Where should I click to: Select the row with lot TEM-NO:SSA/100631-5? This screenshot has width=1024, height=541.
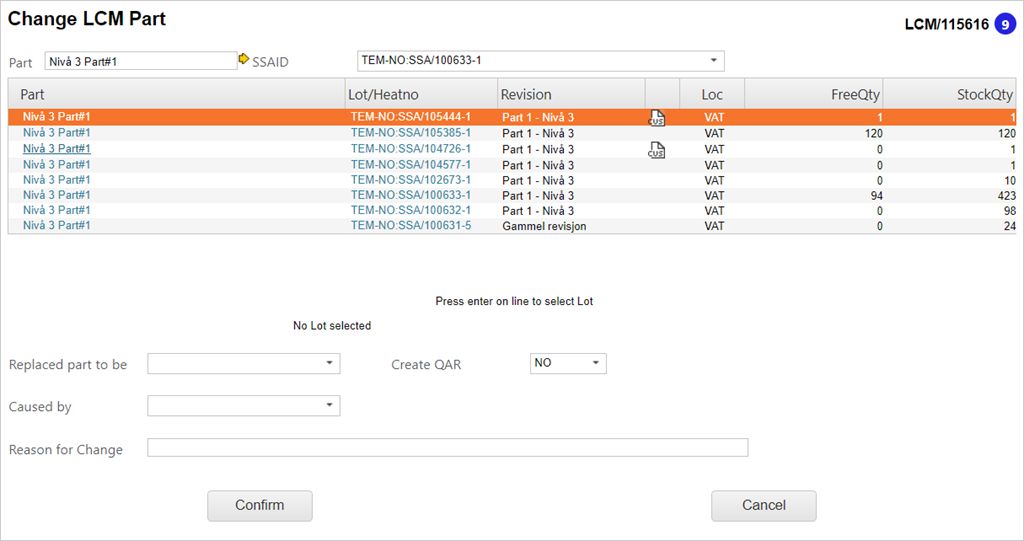point(410,226)
